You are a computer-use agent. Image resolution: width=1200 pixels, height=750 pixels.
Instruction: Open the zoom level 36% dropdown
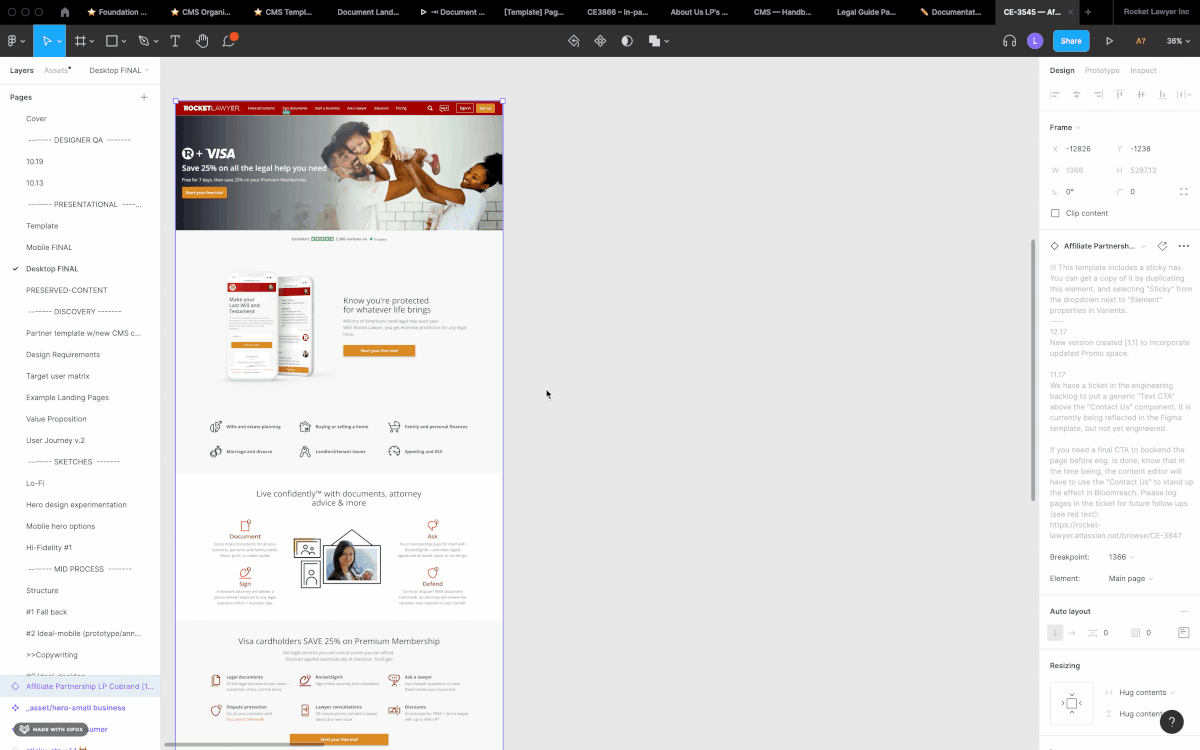[x=1179, y=41]
